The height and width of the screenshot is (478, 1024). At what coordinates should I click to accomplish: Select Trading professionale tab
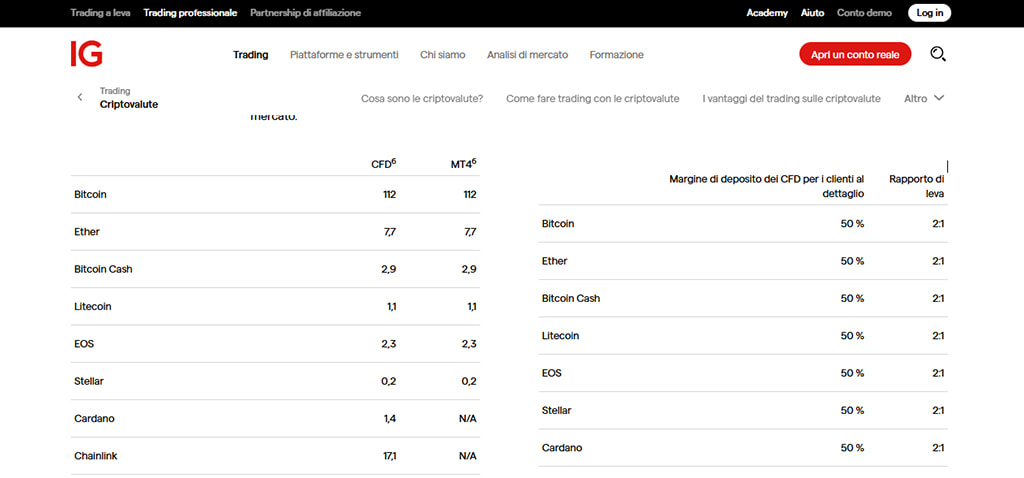click(190, 12)
